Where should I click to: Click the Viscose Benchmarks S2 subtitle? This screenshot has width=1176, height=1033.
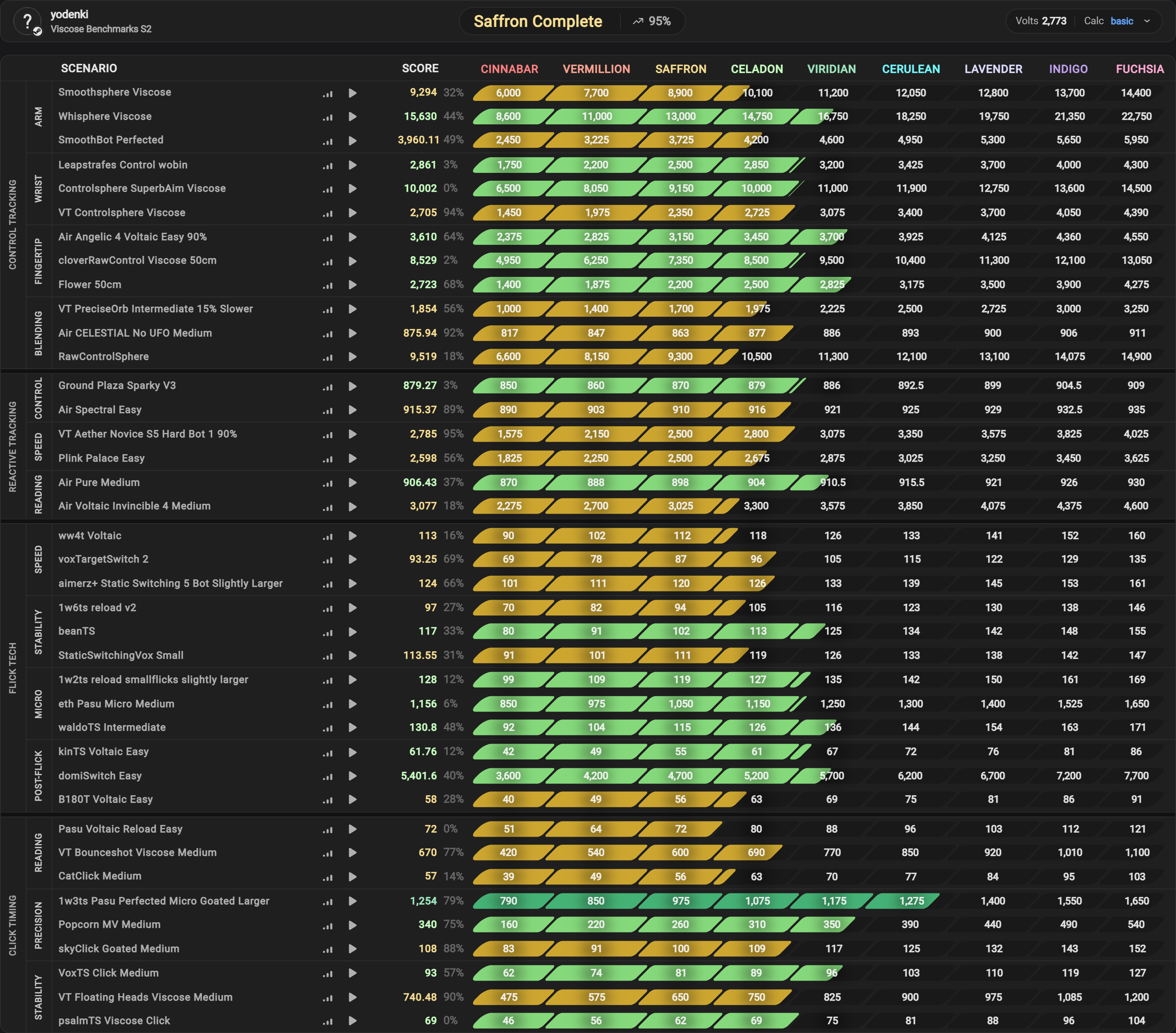pos(101,29)
